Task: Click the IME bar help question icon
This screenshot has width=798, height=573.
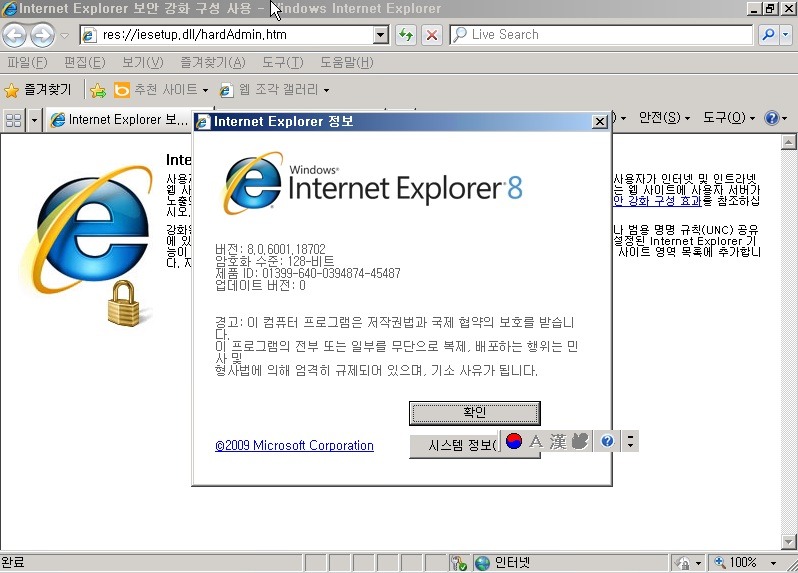Action: click(x=607, y=441)
